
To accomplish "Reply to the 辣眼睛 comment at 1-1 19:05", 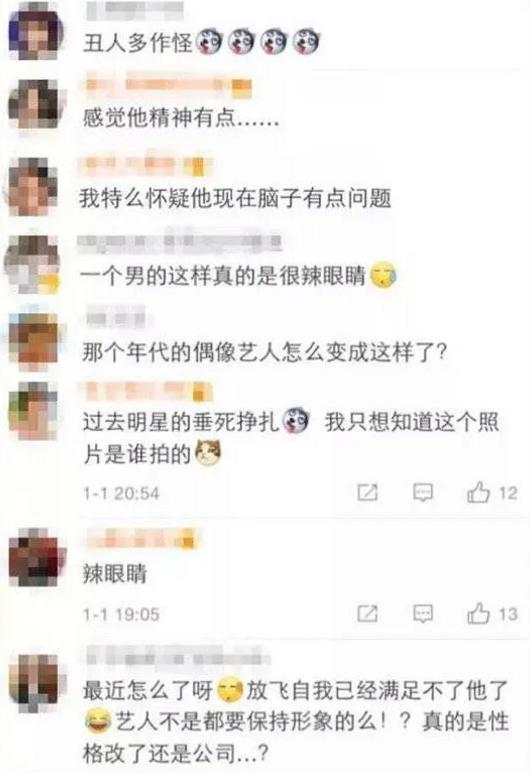I will click(423, 614).
